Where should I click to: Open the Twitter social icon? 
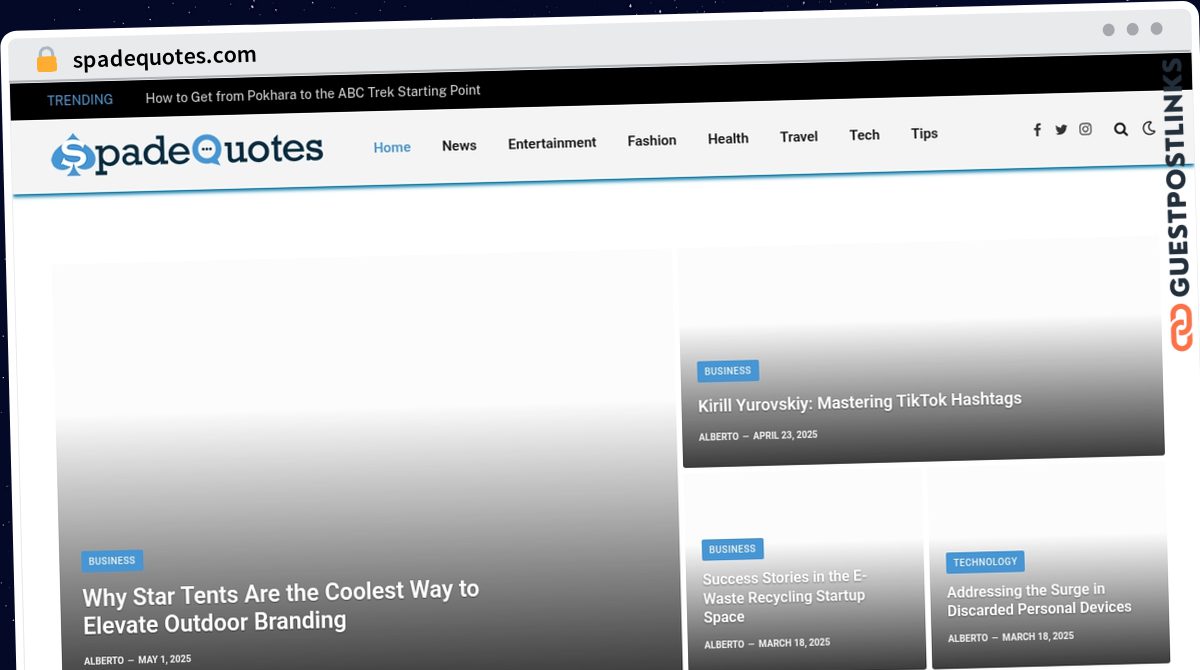(x=1061, y=130)
